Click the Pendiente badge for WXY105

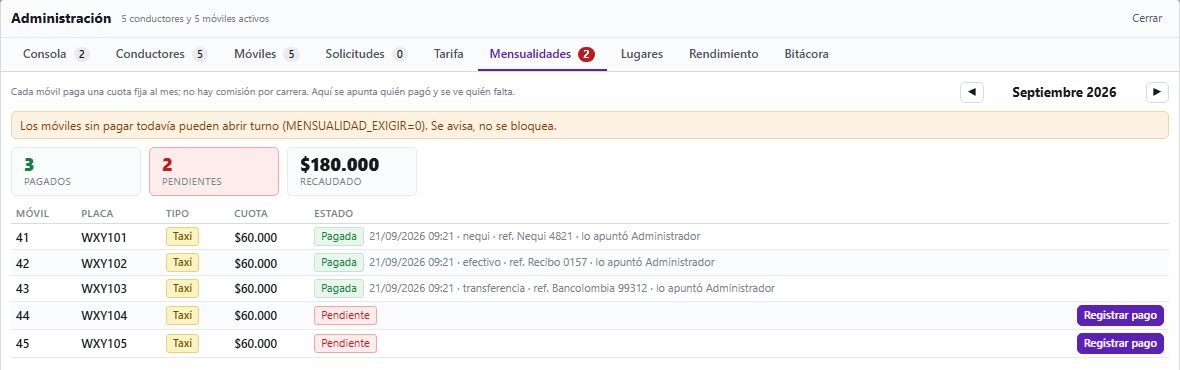[345, 344]
